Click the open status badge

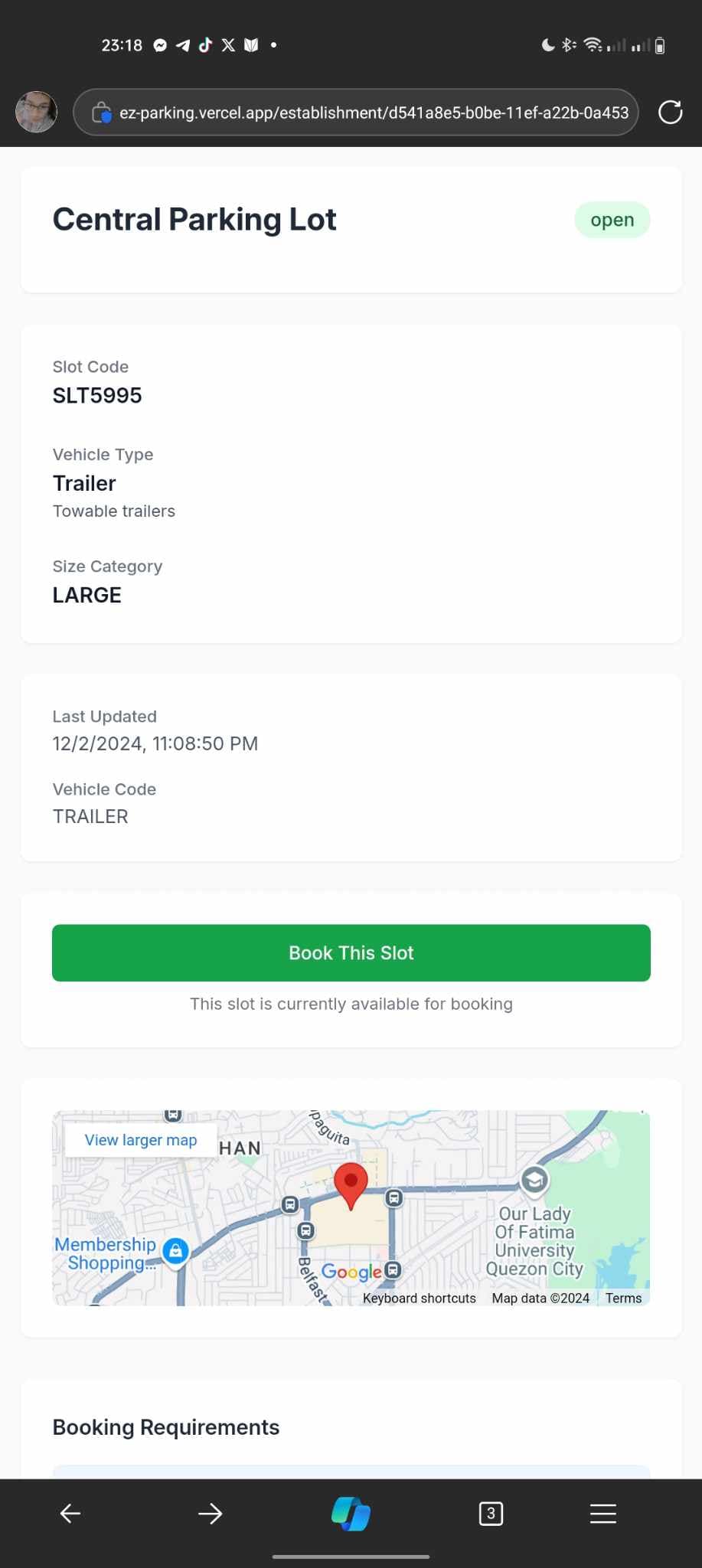coord(612,220)
